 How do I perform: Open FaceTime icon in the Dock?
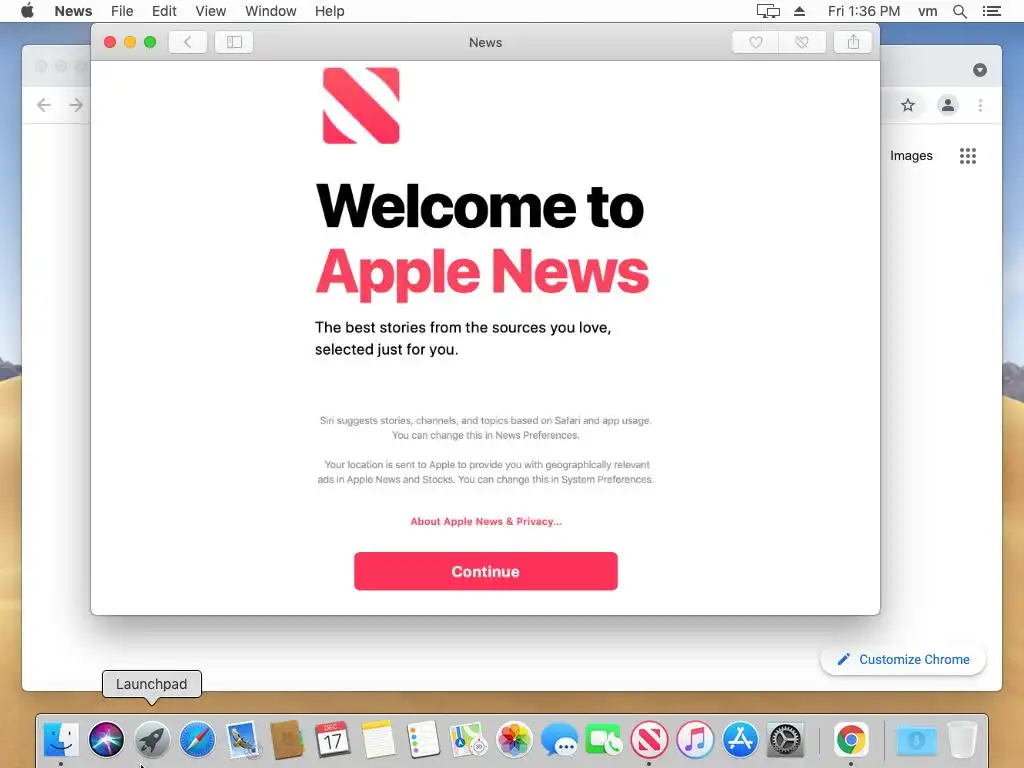tap(604, 740)
